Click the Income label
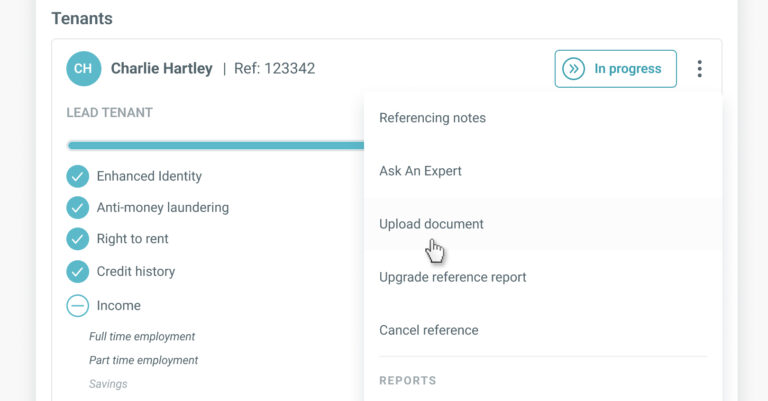 click(119, 306)
